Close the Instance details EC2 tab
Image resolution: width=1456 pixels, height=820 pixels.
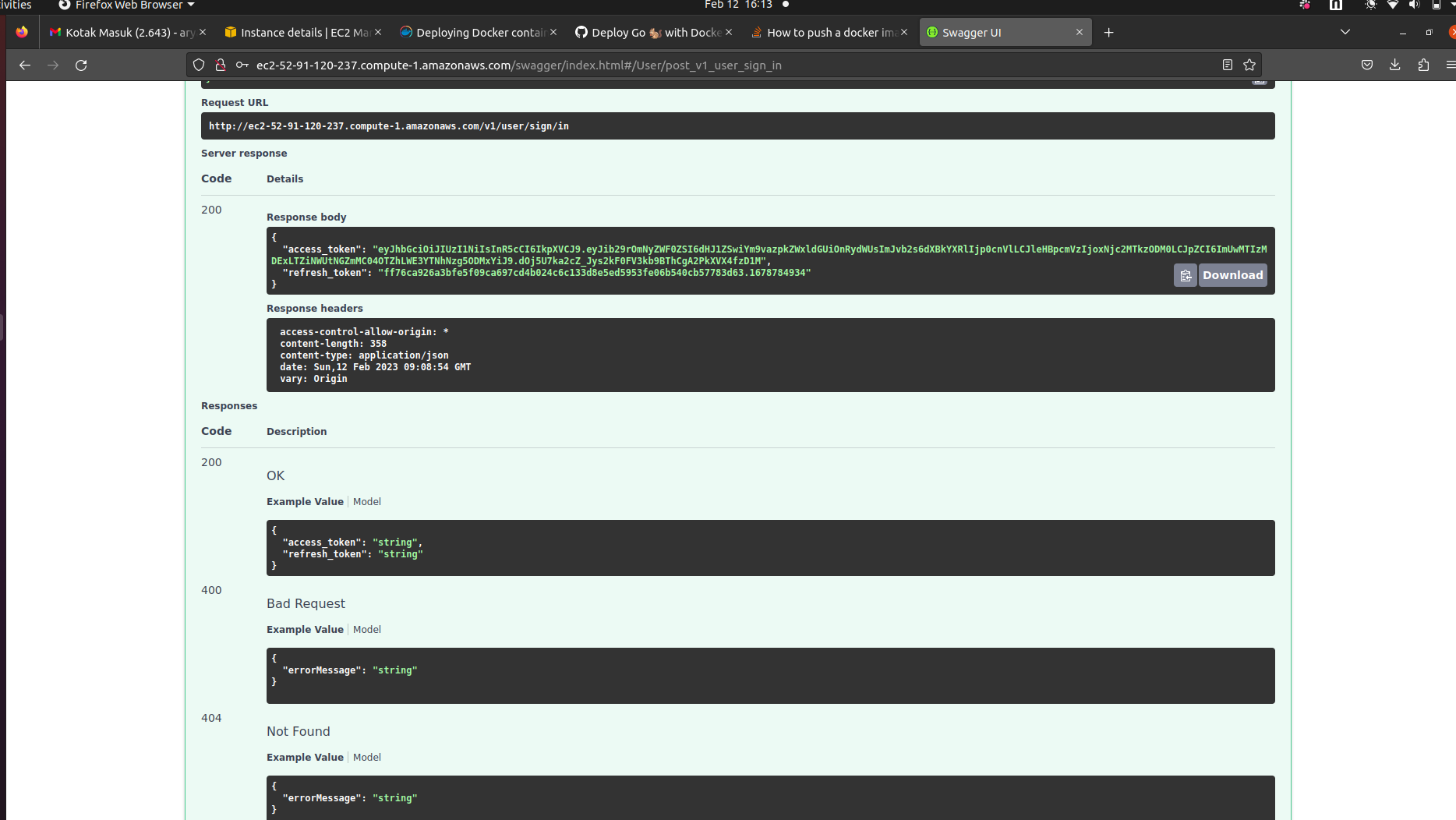(378, 33)
